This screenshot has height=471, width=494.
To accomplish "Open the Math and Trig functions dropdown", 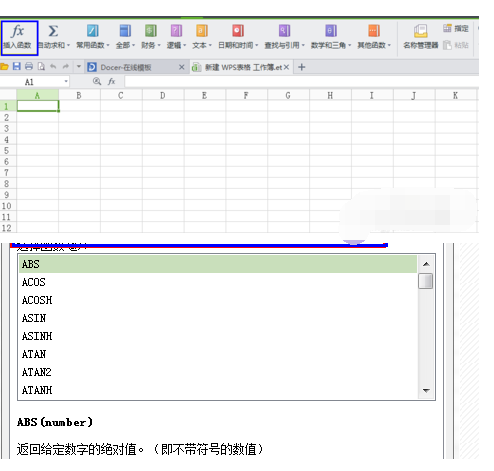I will coord(331,37).
